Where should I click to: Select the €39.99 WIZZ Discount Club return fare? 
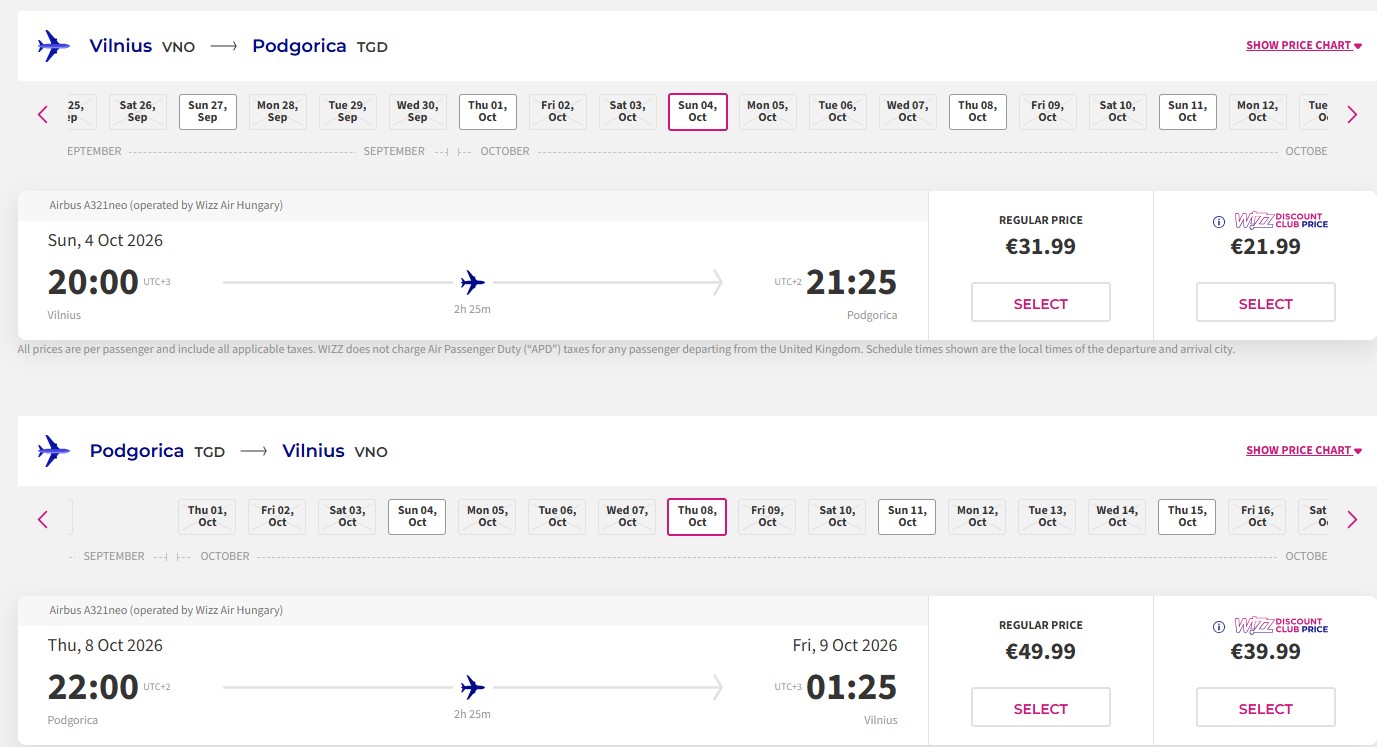coord(1266,708)
